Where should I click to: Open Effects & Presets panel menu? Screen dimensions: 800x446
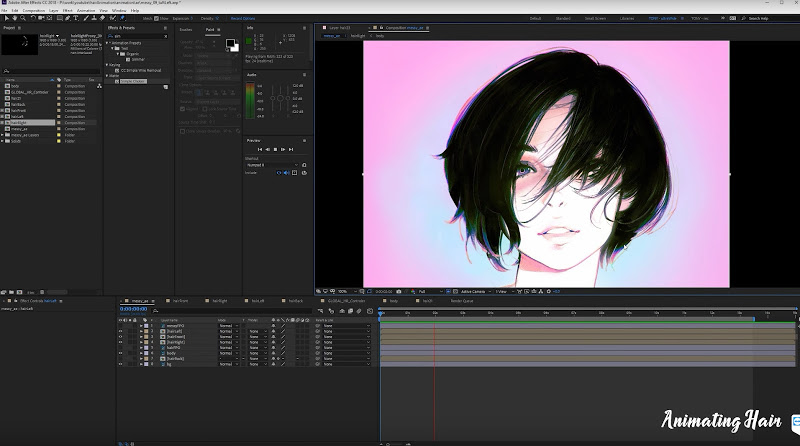[165, 28]
